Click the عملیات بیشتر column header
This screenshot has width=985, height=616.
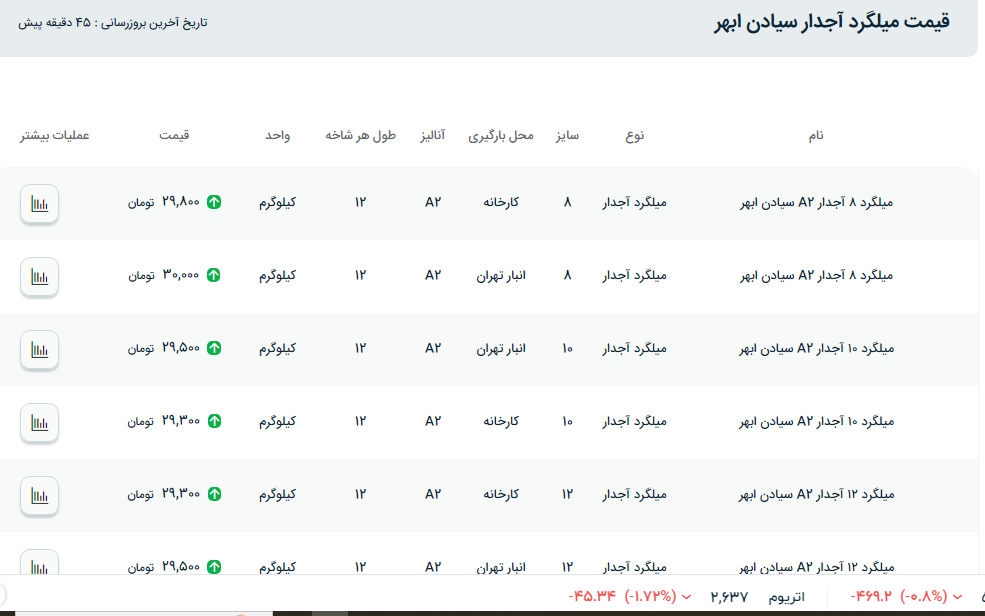coord(55,135)
